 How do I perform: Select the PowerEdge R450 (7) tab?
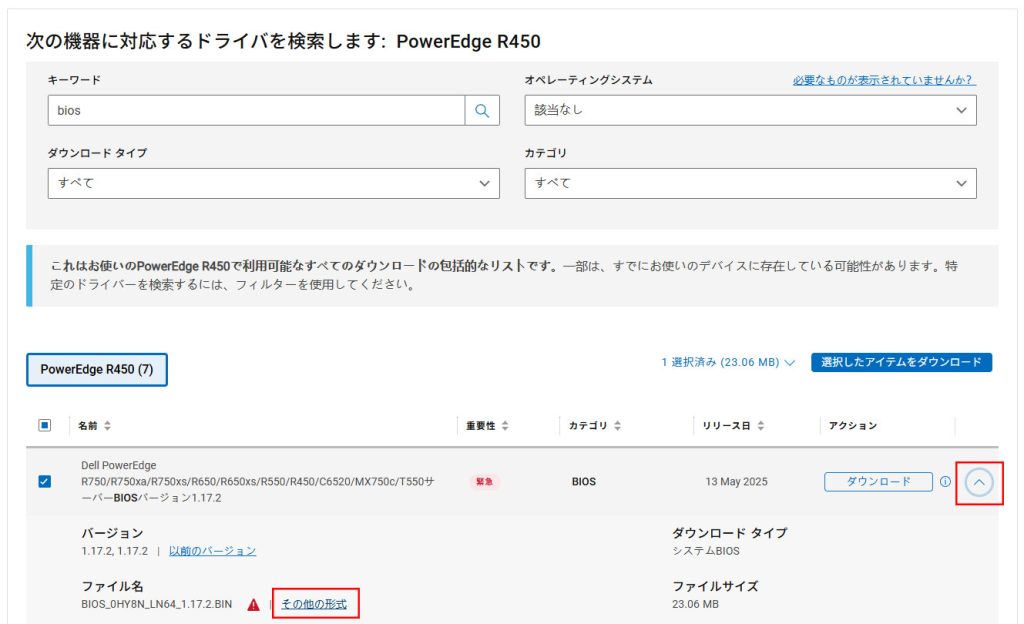click(x=97, y=369)
